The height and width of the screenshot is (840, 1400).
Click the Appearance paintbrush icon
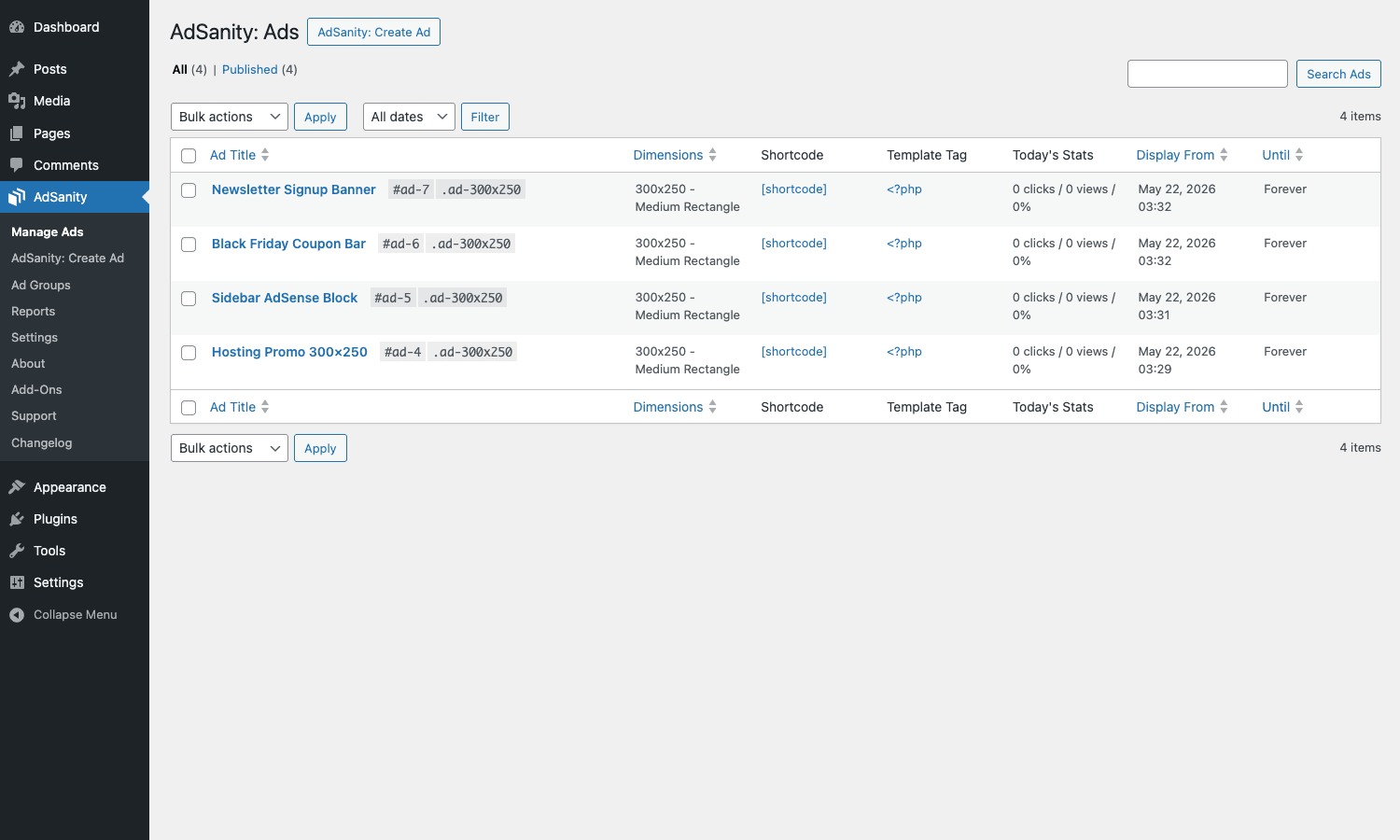coord(17,487)
